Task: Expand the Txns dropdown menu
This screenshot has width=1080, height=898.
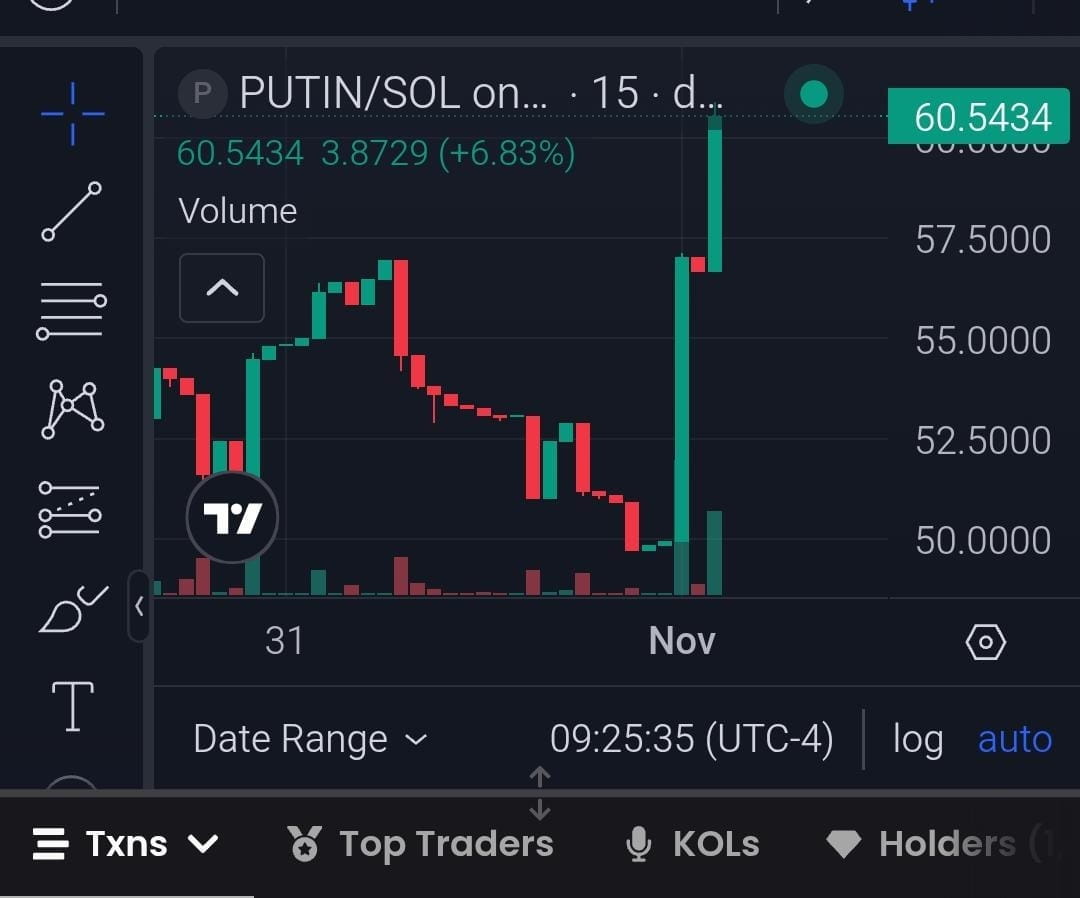Action: [126, 844]
